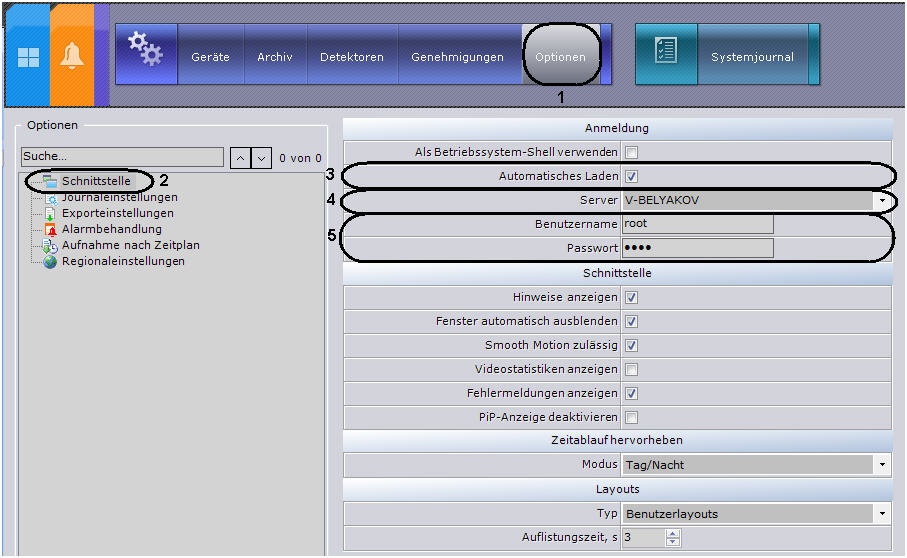
Task: Open the layouts grid icon tab
Action: [28, 56]
